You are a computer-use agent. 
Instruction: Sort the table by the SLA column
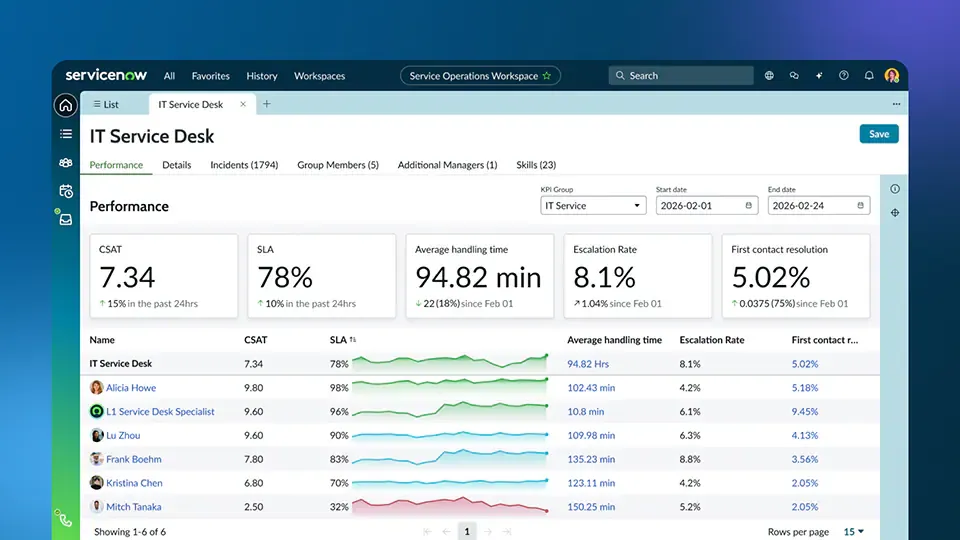[353, 340]
